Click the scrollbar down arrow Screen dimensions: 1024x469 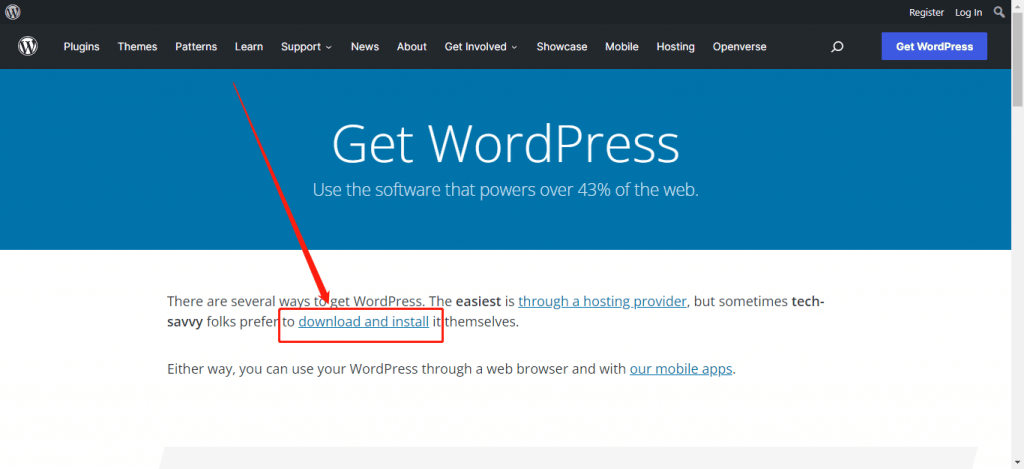pos(1017,463)
